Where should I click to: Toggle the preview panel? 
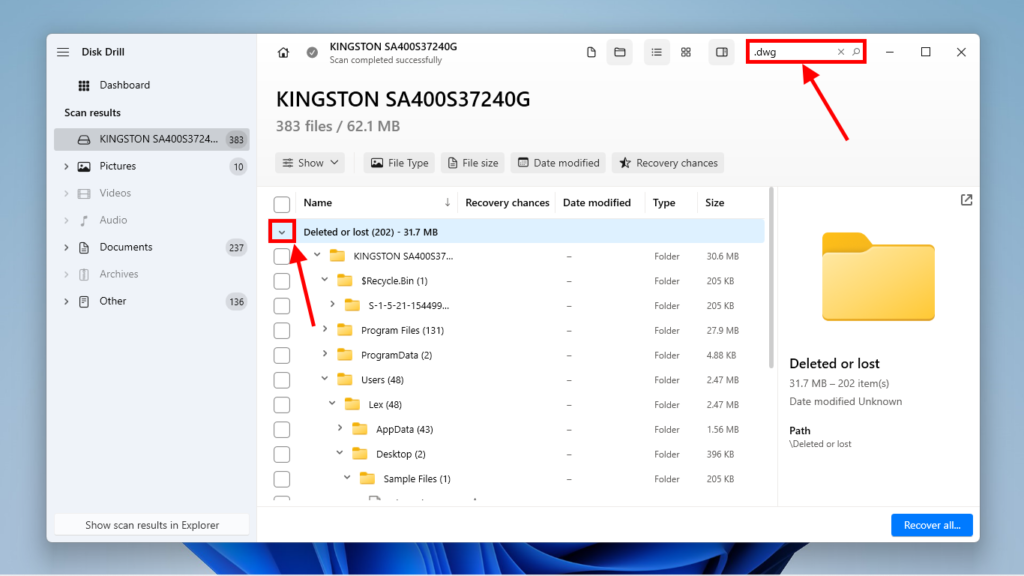click(721, 51)
